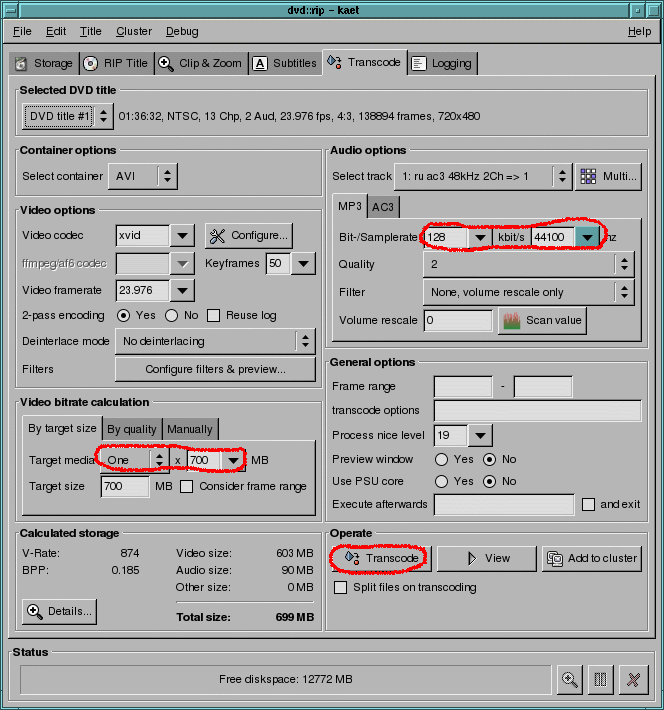Open the audio Filter selector

pos(528,293)
